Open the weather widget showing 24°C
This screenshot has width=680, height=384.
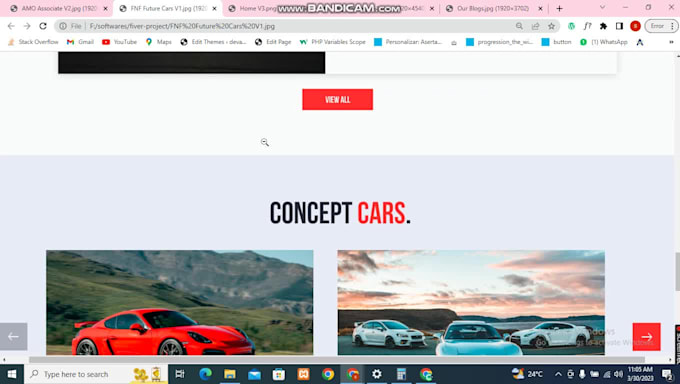(527, 374)
